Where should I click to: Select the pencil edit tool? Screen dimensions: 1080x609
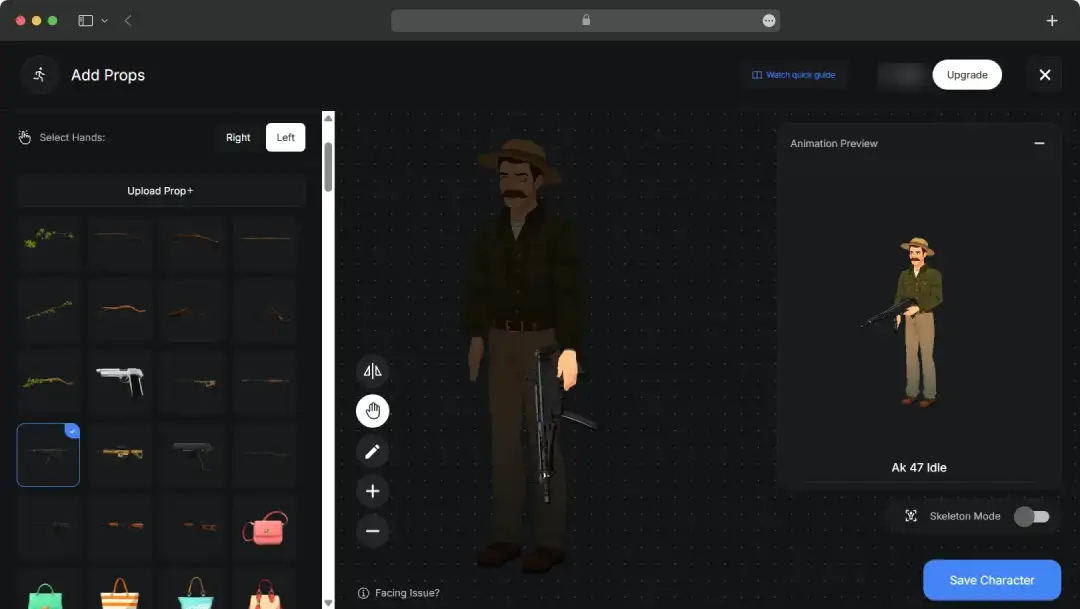pos(373,451)
